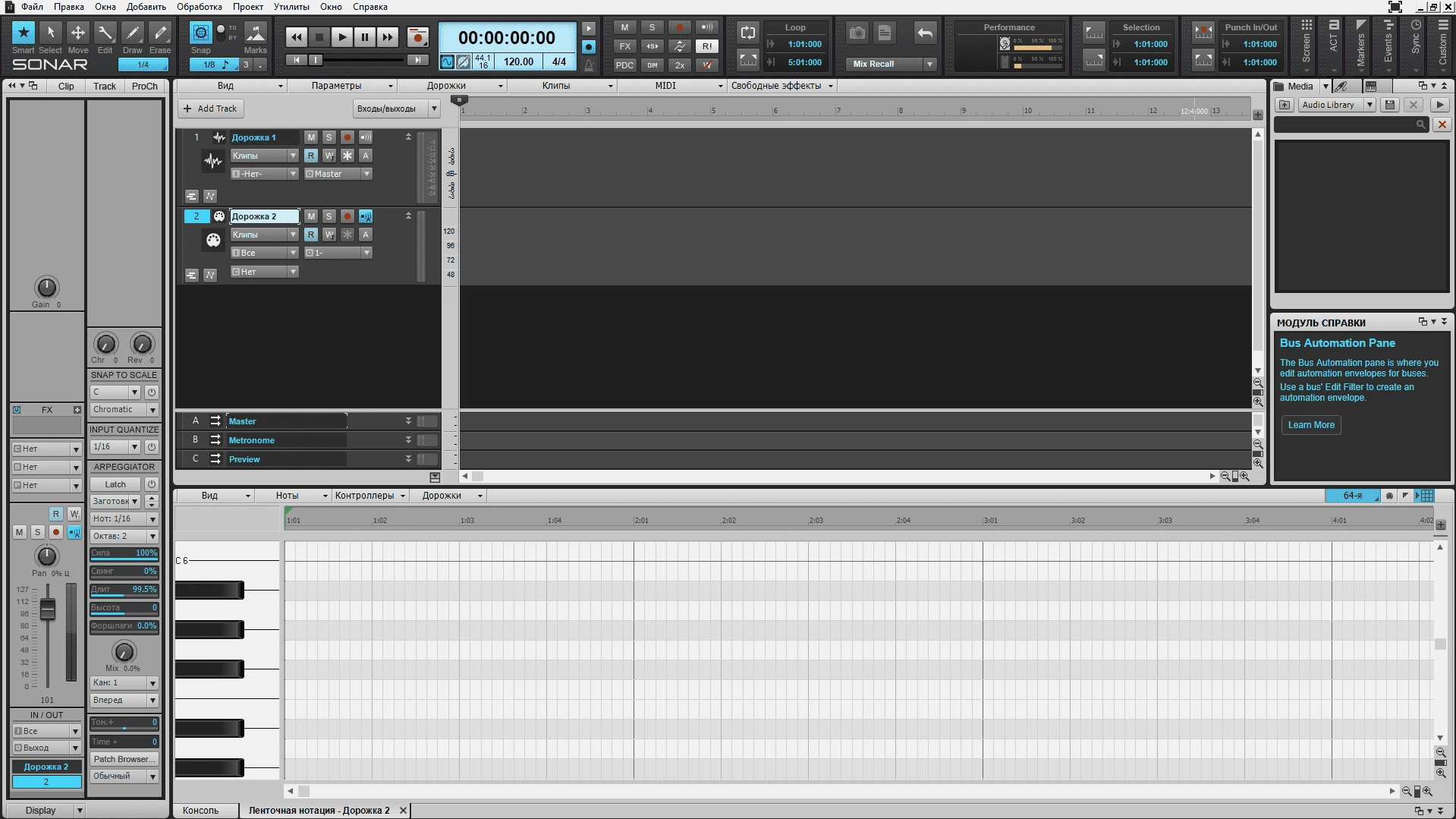
Task: Click the undo arrow in Mix Recall
Action: coord(925,33)
